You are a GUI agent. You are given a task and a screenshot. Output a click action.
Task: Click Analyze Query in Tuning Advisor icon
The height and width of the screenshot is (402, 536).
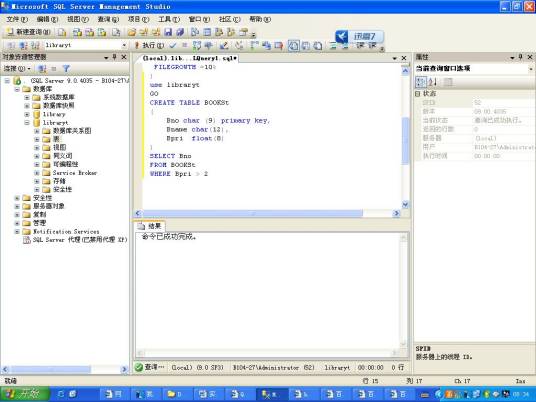tap(208, 45)
